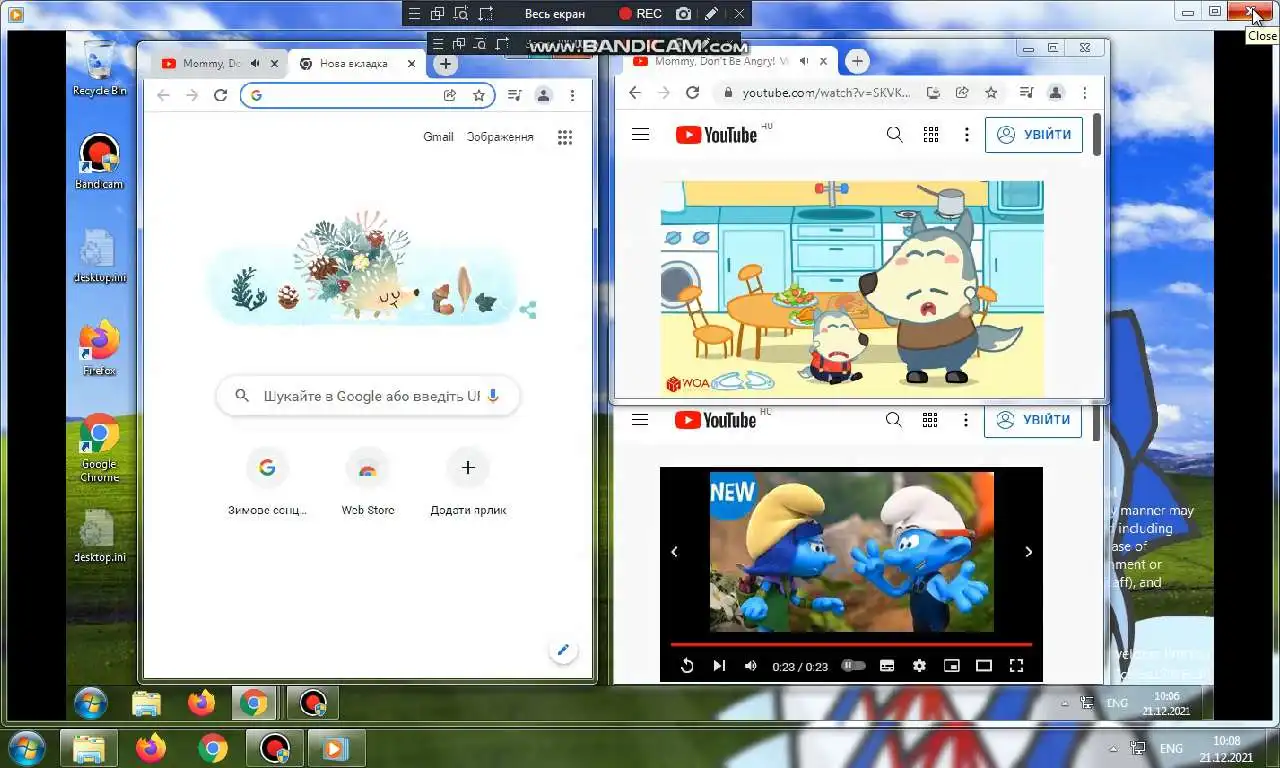Skip to next video in Smurfs player
Screen dimensions: 1280x768
point(719,666)
